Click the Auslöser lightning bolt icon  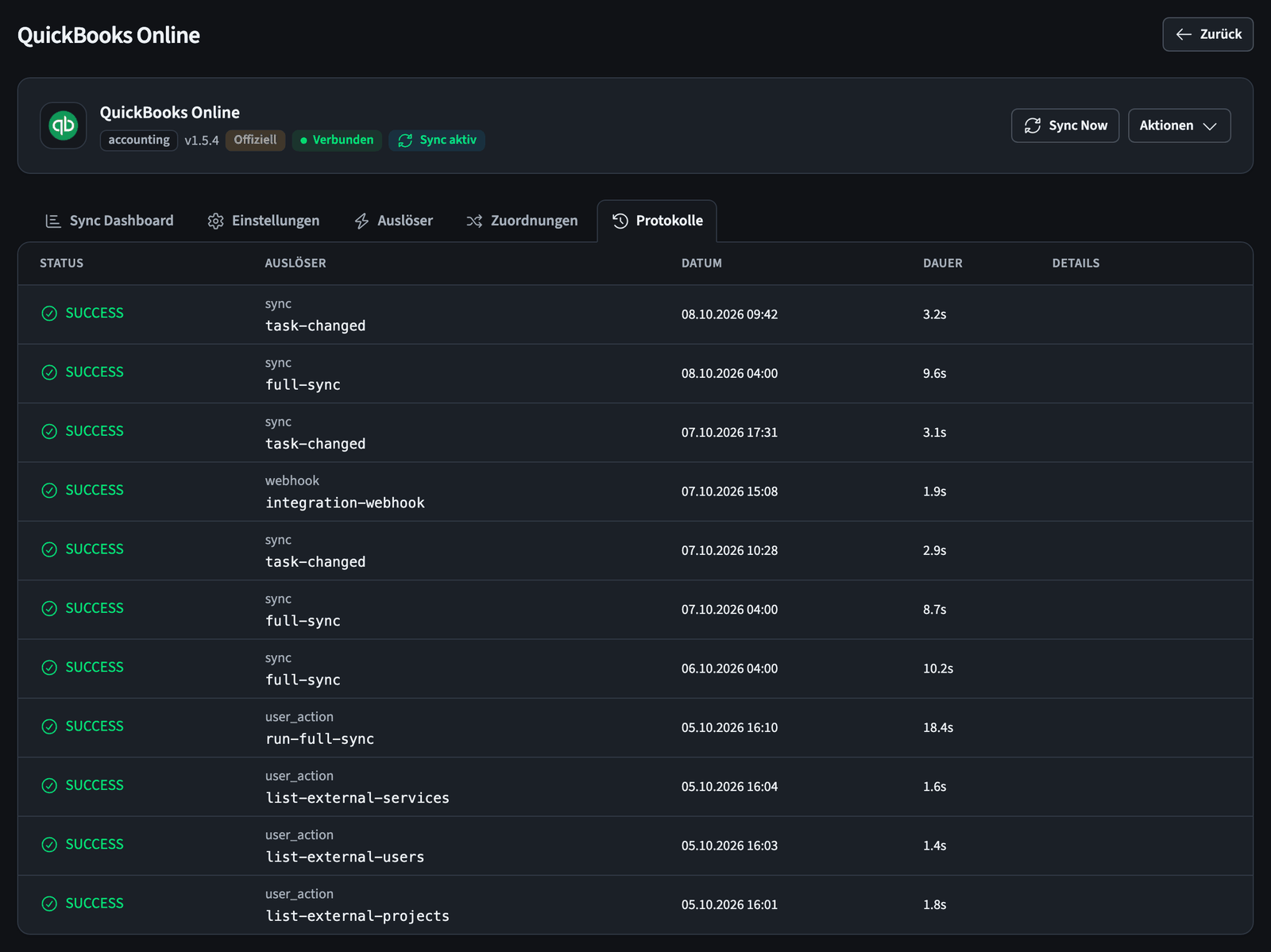click(x=361, y=221)
